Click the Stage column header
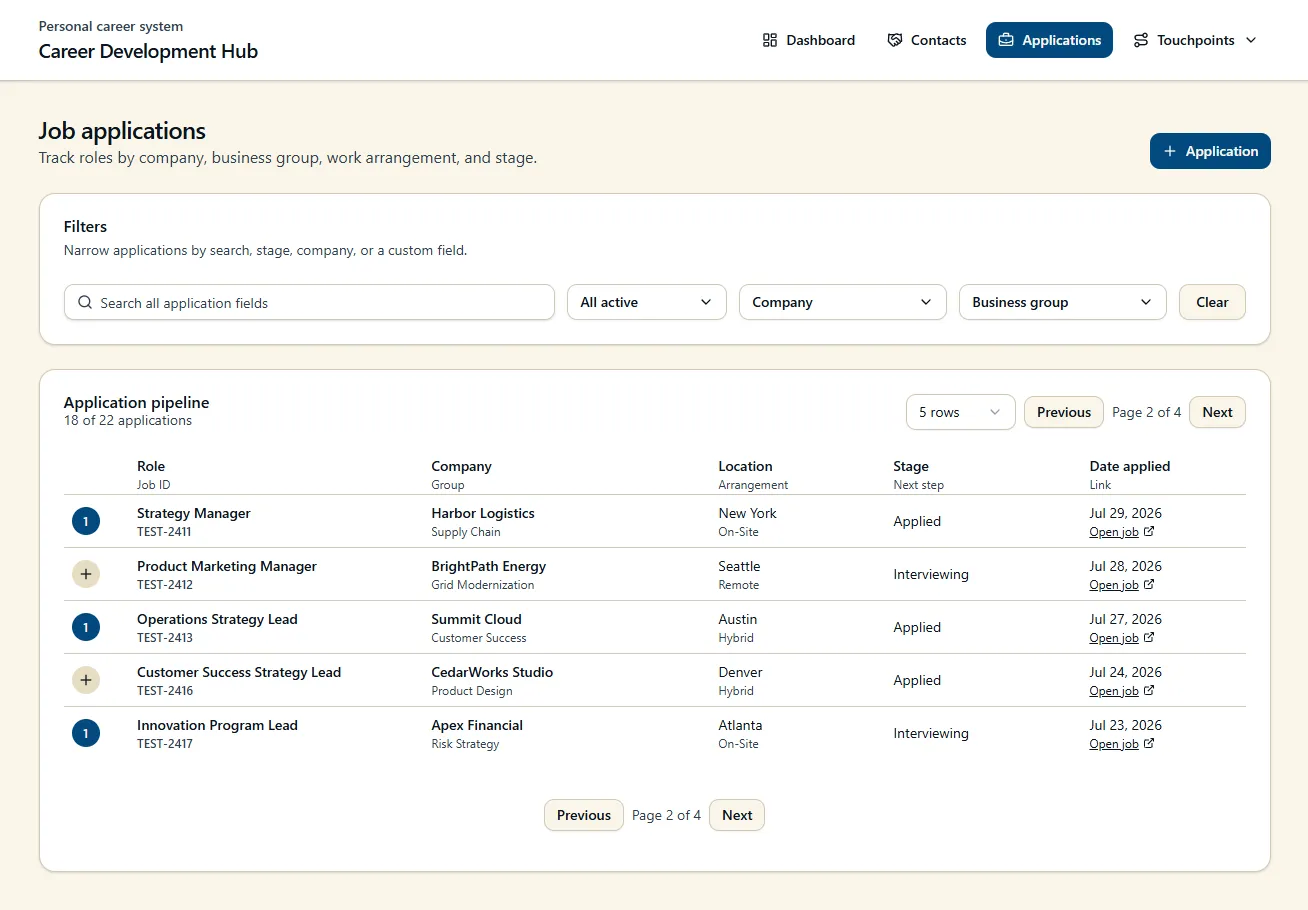 [x=911, y=466]
